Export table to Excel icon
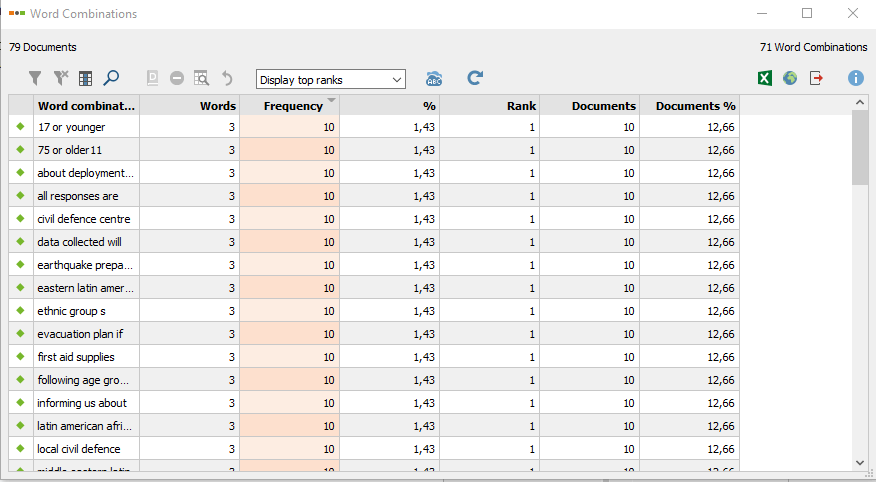 coord(765,78)
